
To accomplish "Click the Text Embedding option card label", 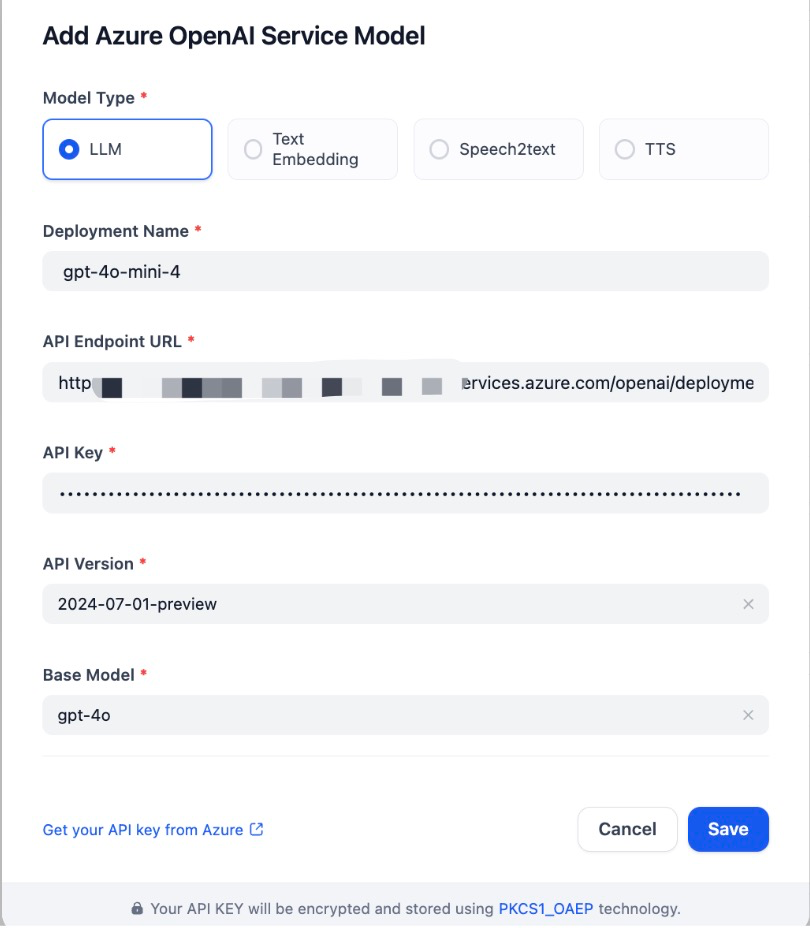I will pos(315,149).
